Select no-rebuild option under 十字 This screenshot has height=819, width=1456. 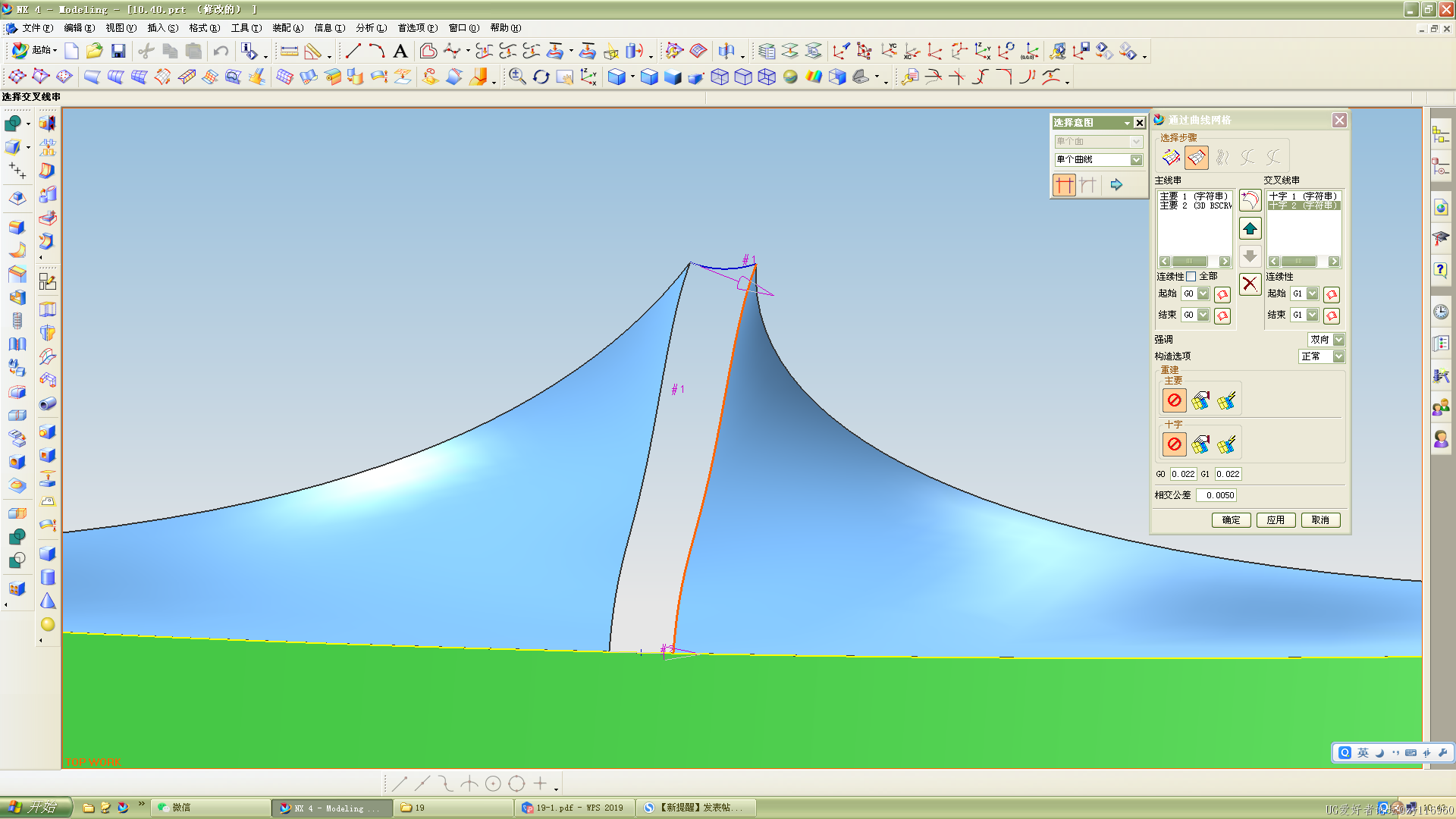pos(1175,444)
